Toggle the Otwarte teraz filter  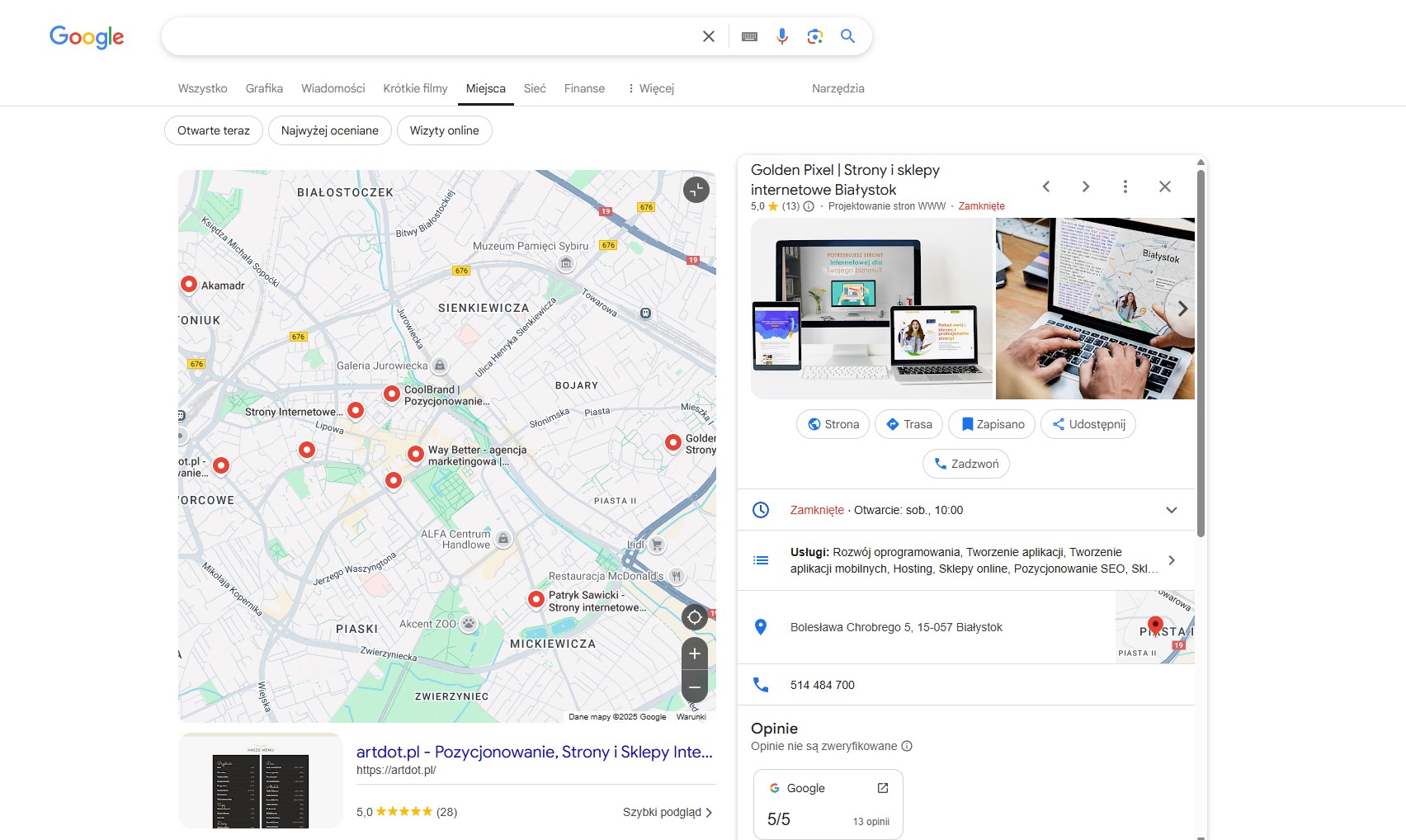(214, 130)
